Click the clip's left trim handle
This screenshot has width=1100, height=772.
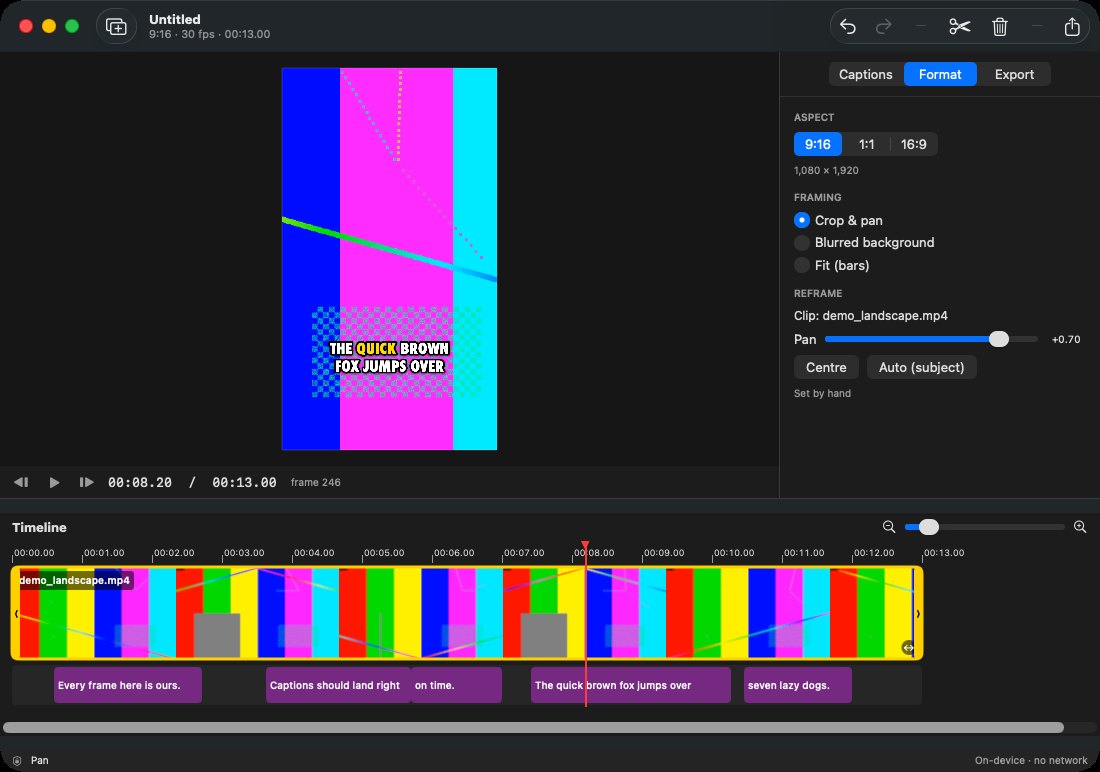16,613
